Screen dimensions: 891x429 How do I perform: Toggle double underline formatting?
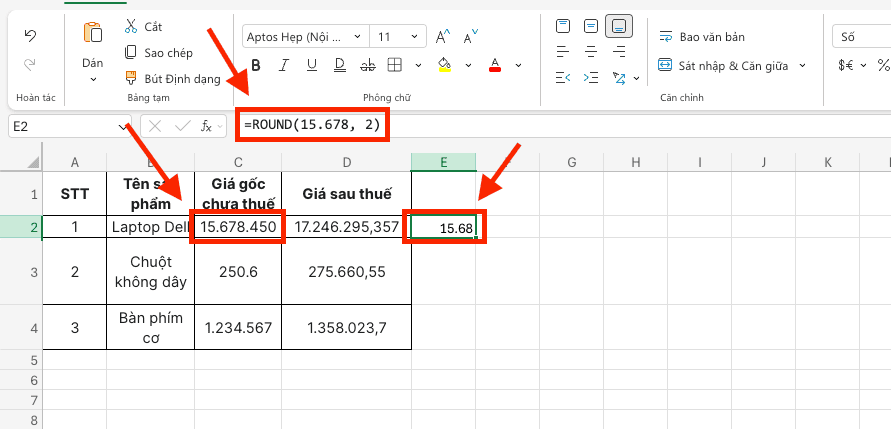coord(340,65)
